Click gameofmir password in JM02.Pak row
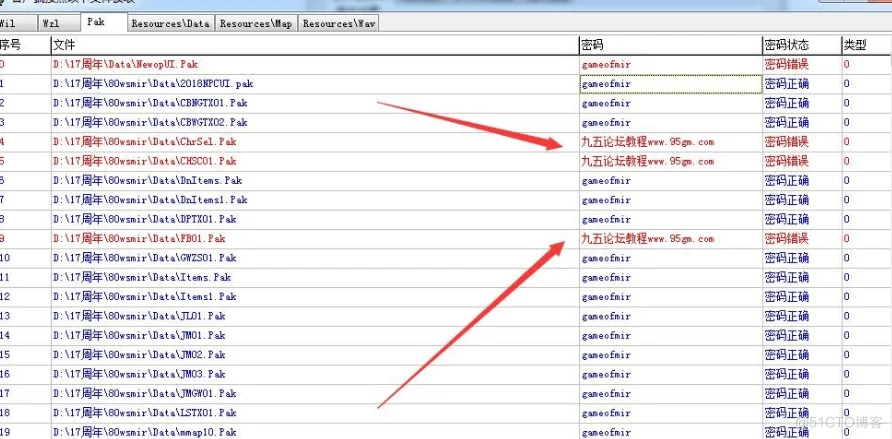Screen dimensions: 892x439 click(606, 355)
